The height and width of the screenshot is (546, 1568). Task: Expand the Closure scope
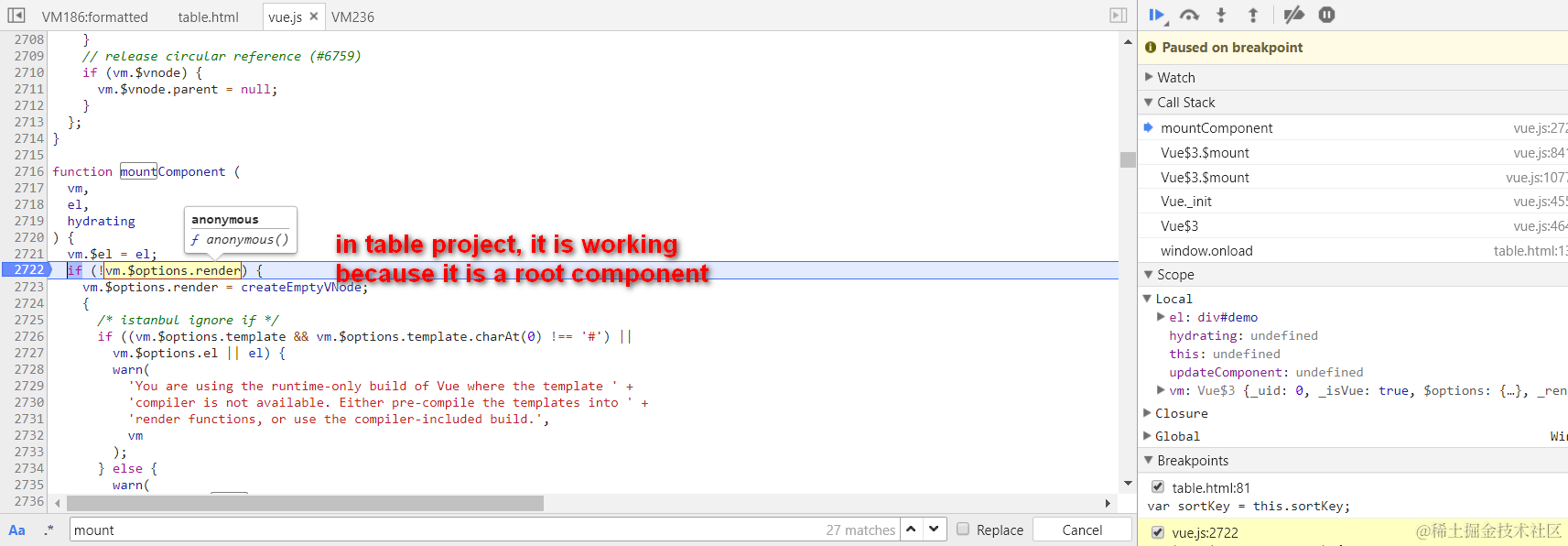click(1147, 413)
